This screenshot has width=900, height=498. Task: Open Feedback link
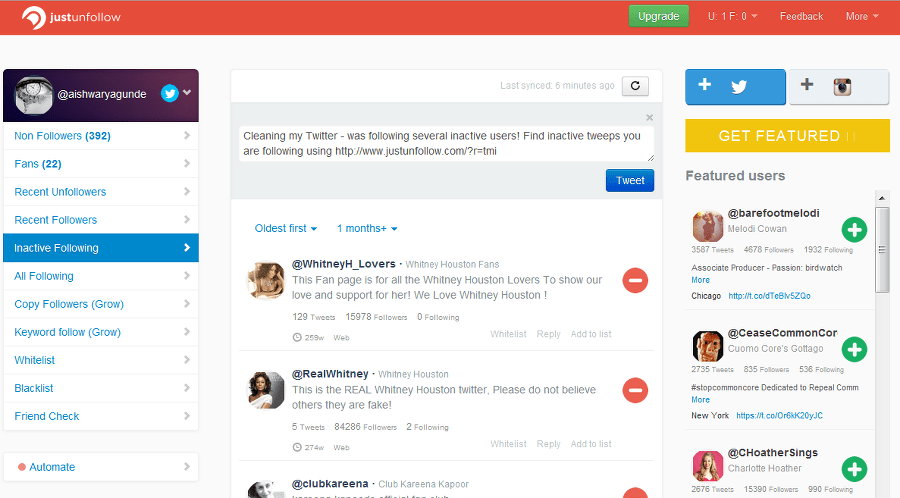pos(801,17)
